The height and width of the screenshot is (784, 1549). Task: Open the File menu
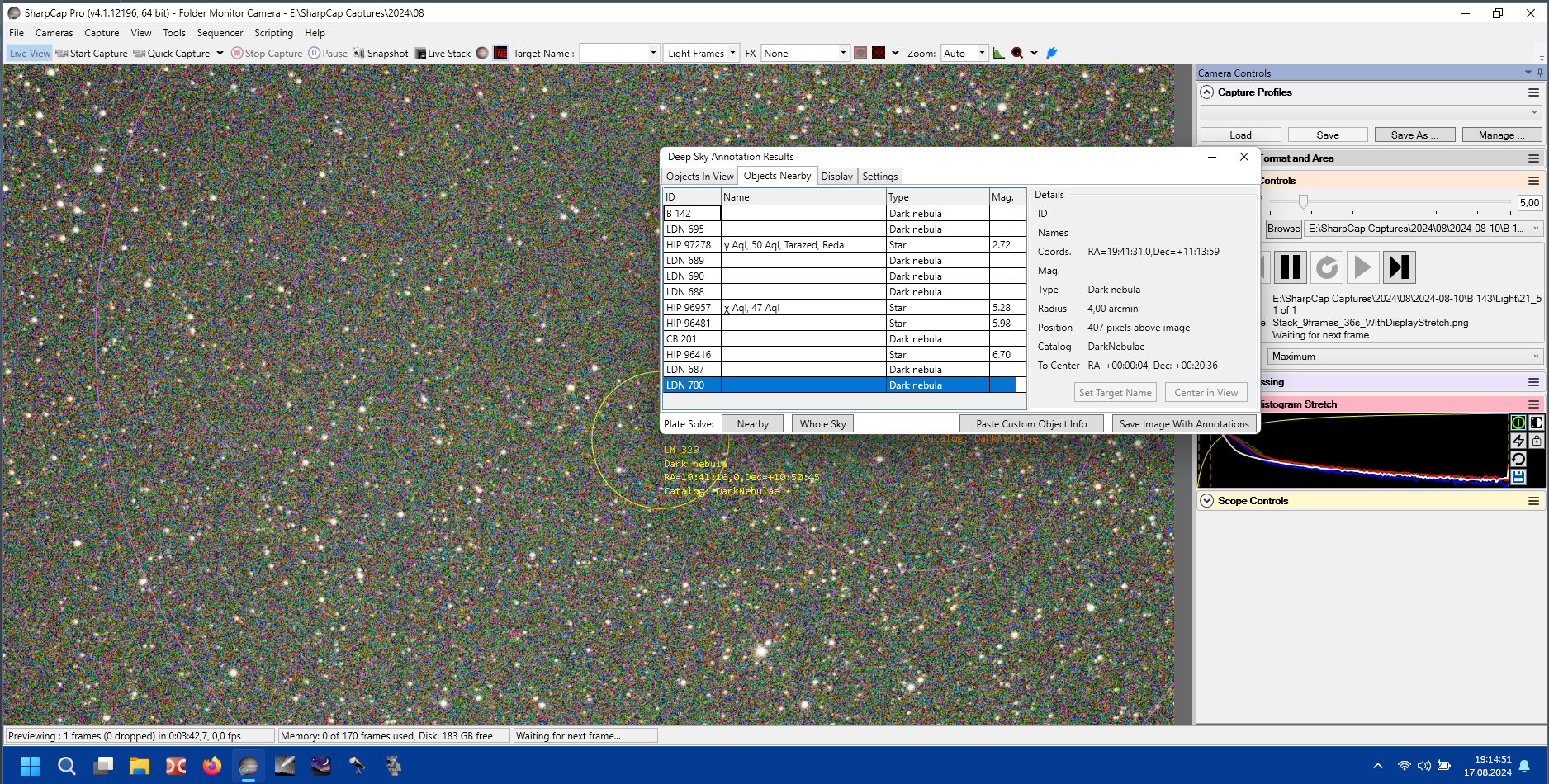click(17, 33)
